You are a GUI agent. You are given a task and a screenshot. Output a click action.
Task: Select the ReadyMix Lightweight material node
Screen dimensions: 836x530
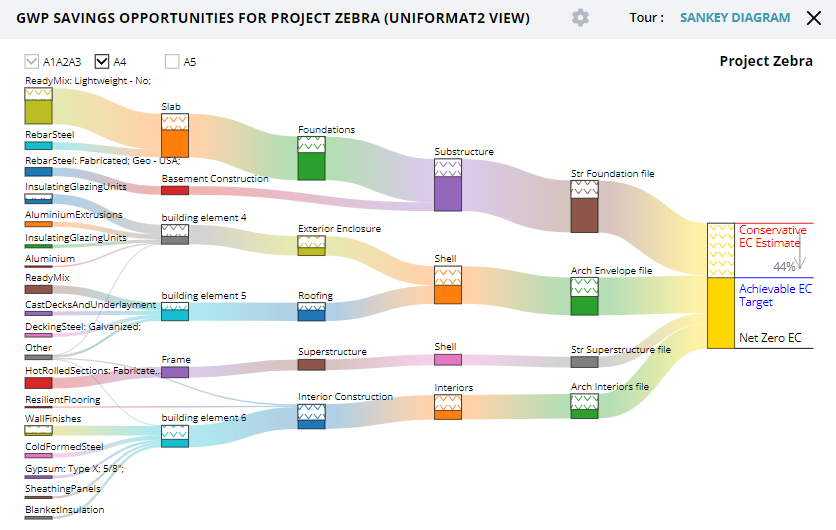pos(38,106)
